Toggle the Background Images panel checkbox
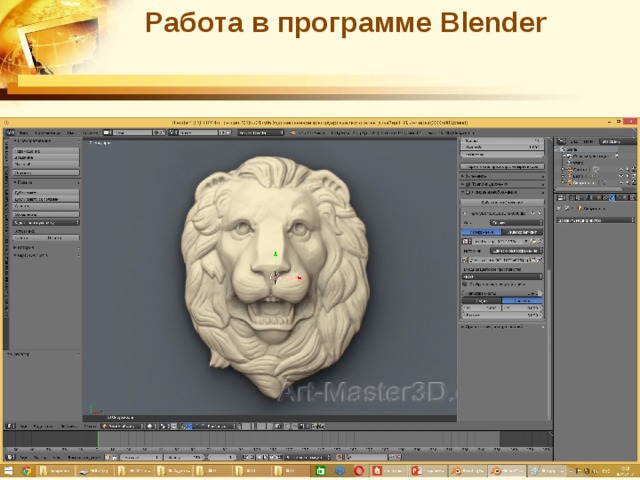Image resolution: width=640 pixels, height=480 pixels. click(x=468, y=192)
